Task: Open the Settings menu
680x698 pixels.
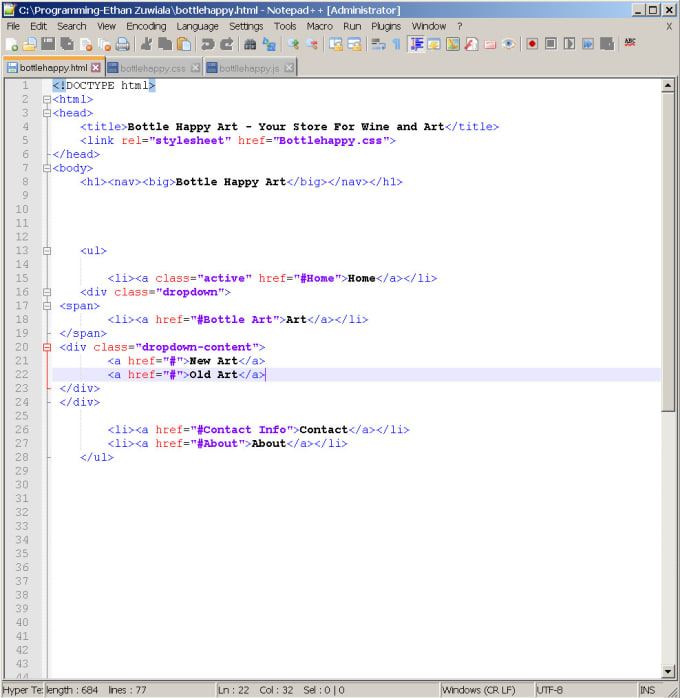Action: click(x=246, y=26)
